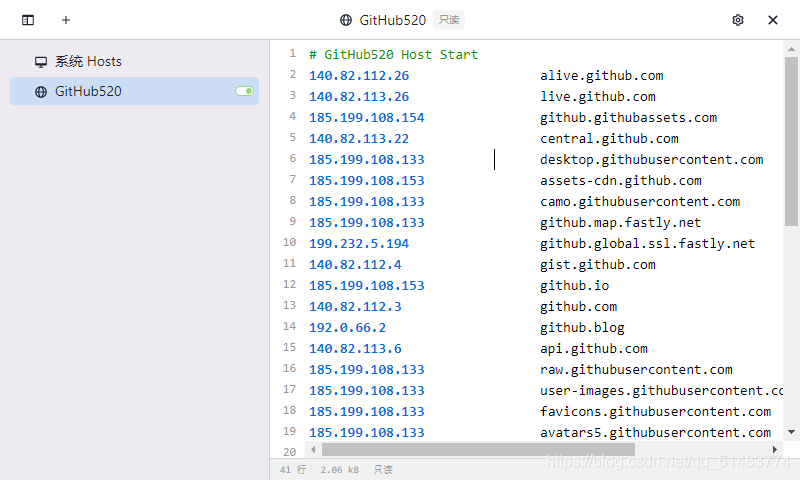The height and width of the screenshot is (480, 800).
Task: Click IP 140.82.112.3 on line 13
Action: [355, 306]
